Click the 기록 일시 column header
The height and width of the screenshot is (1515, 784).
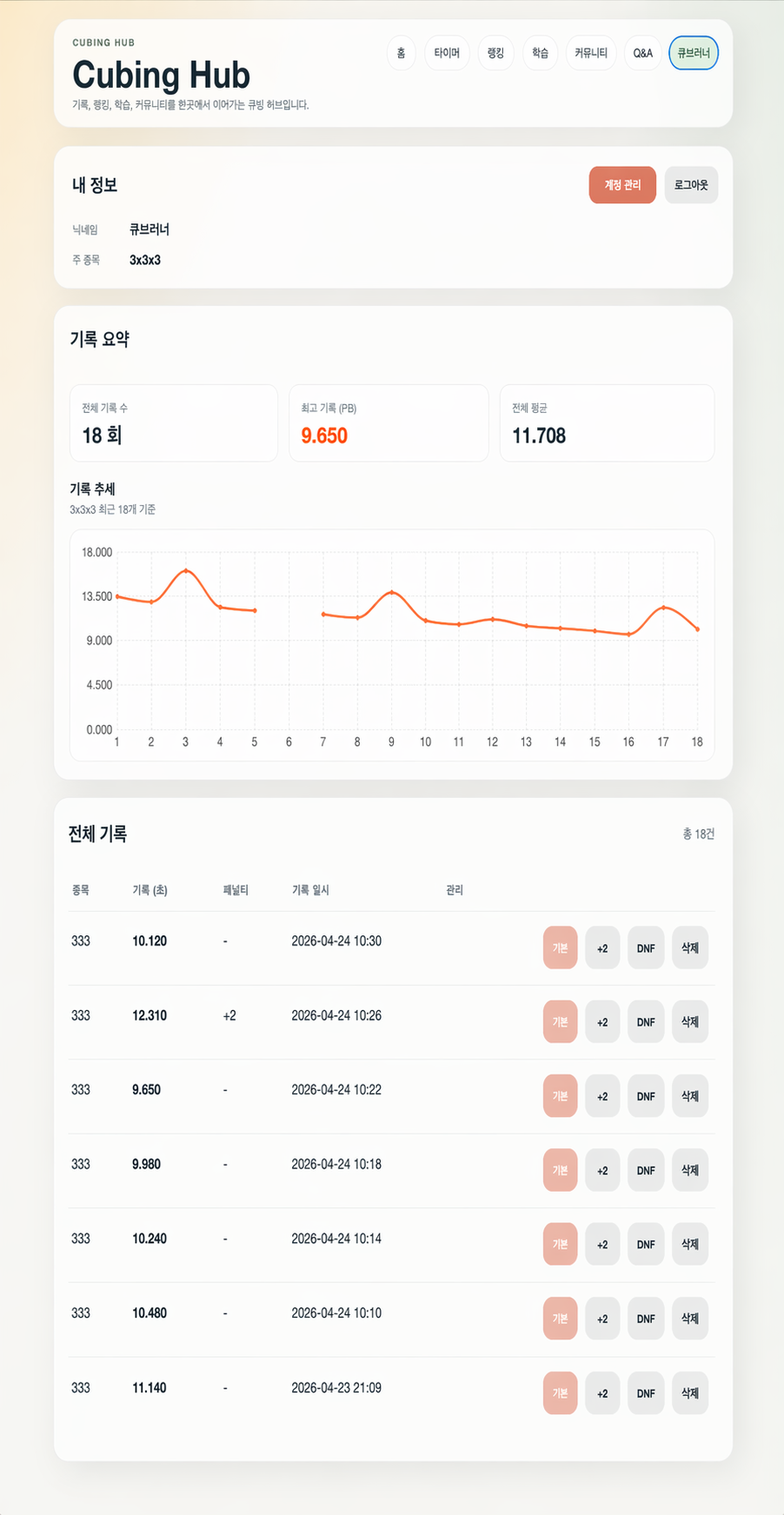coord(310,890)
